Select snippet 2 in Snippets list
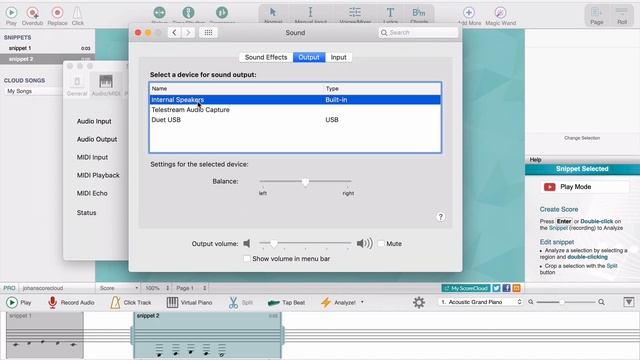 [x=47, y=59]
